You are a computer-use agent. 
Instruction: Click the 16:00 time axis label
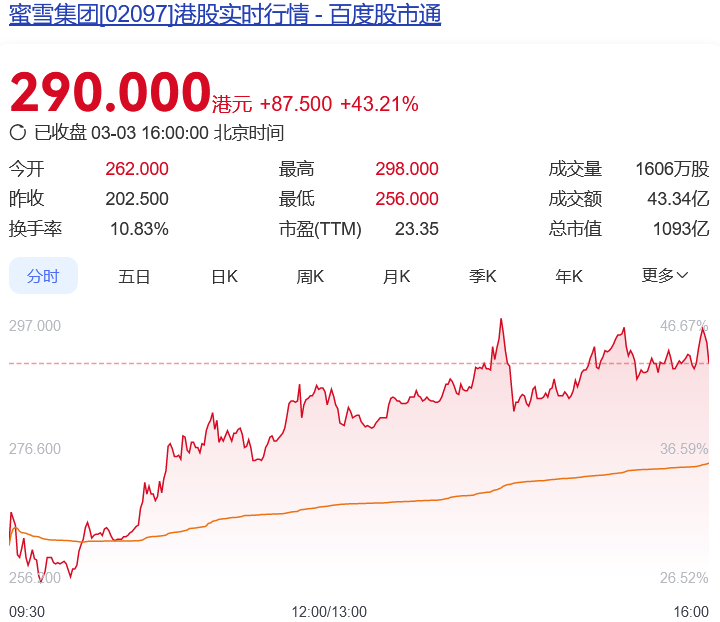click(x=691, y=611)
